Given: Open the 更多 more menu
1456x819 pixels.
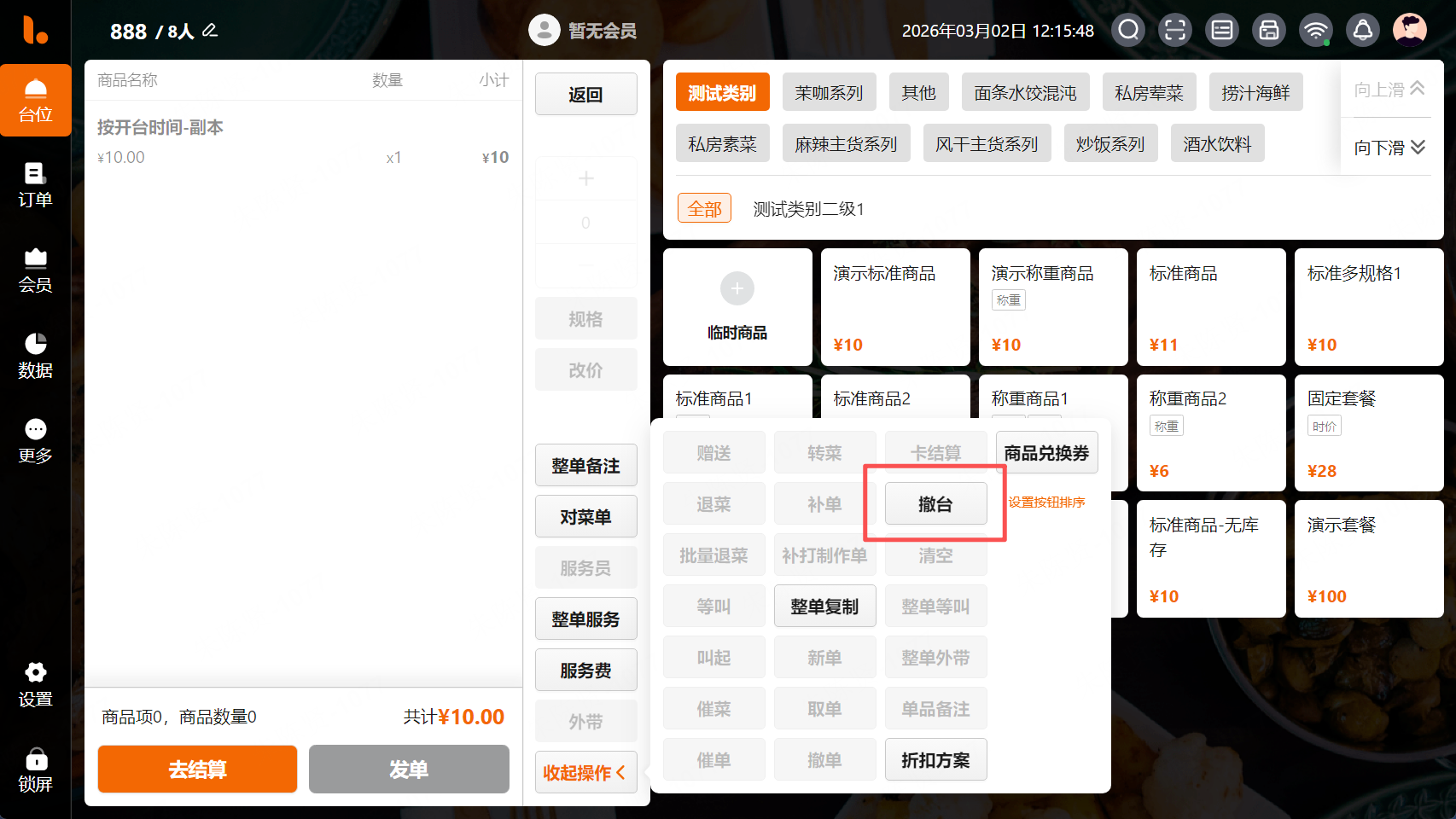Looking at the screenshot, I should [35, 442].
